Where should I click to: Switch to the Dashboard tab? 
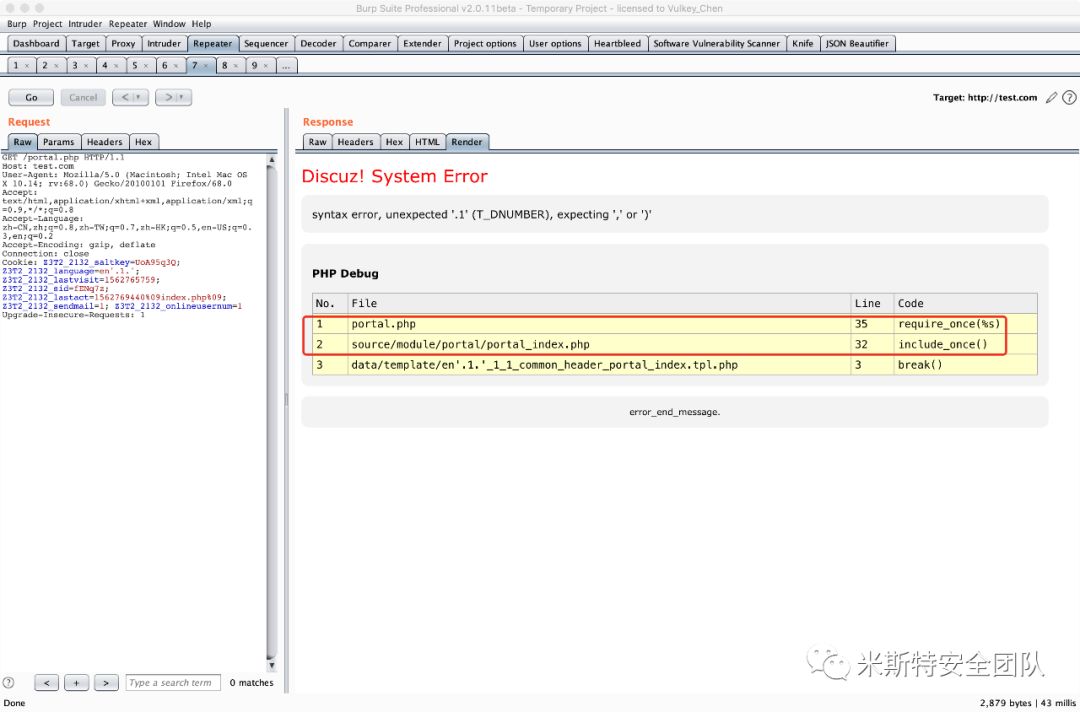coord(37,43)
